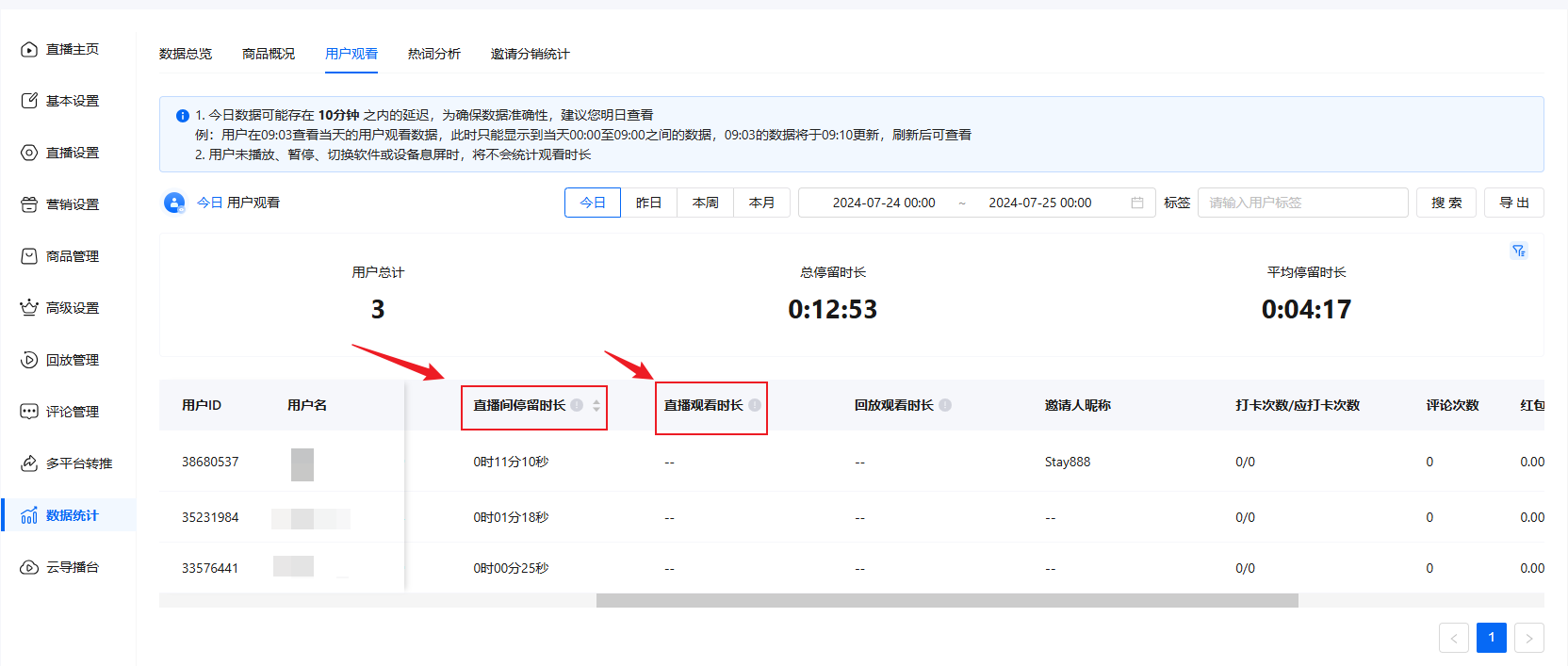The width and height of the screenshot is (1568, 666).
Task: Click the info icon beside 直播间停留时长
Action: (577, 405)
